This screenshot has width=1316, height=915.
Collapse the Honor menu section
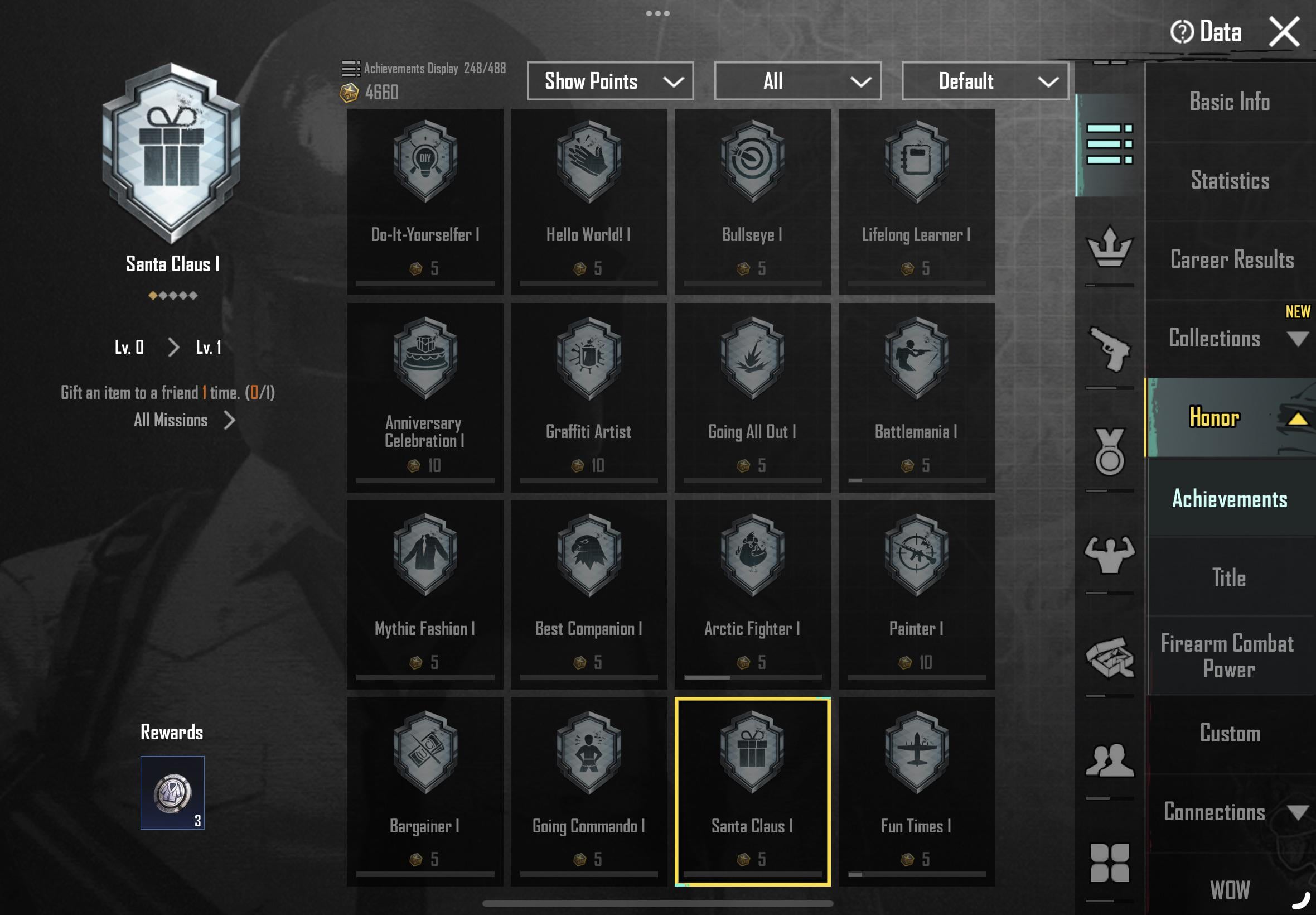(1231, 417)
